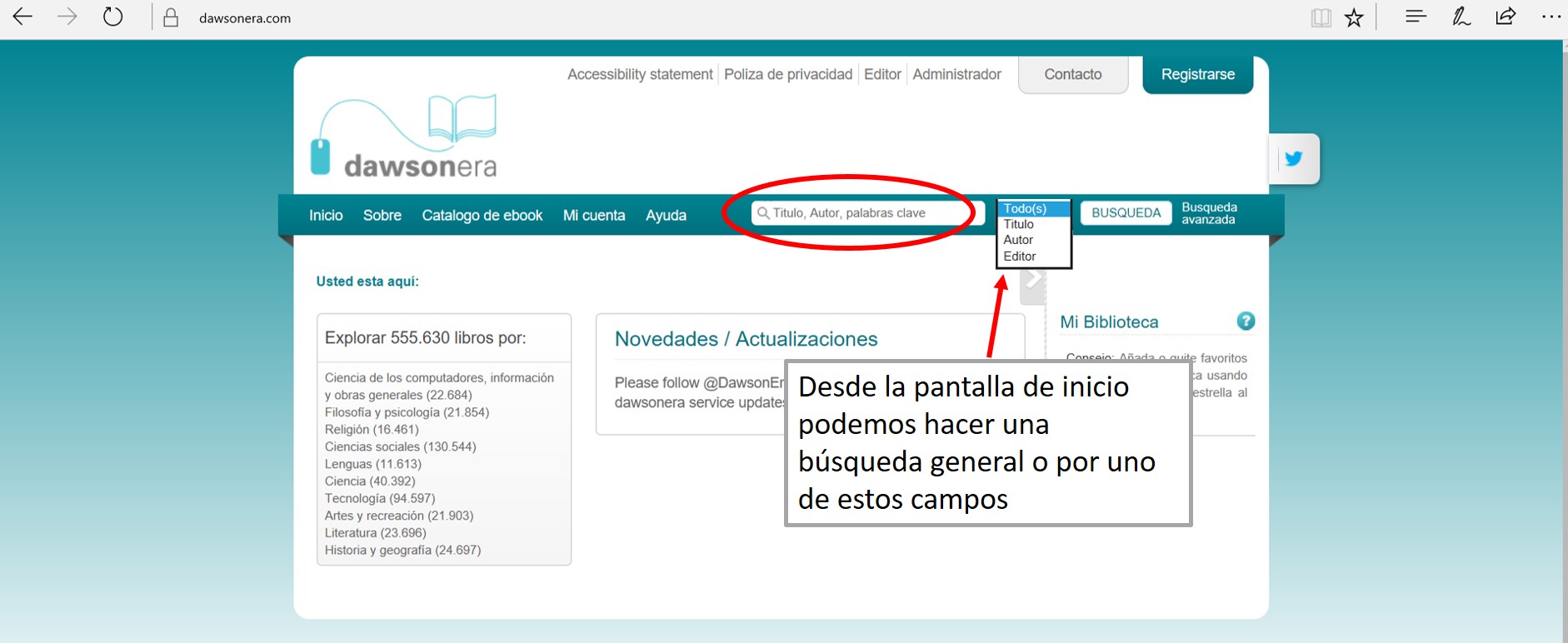Open Mi cuenta menu item

[x=594, y=215]
